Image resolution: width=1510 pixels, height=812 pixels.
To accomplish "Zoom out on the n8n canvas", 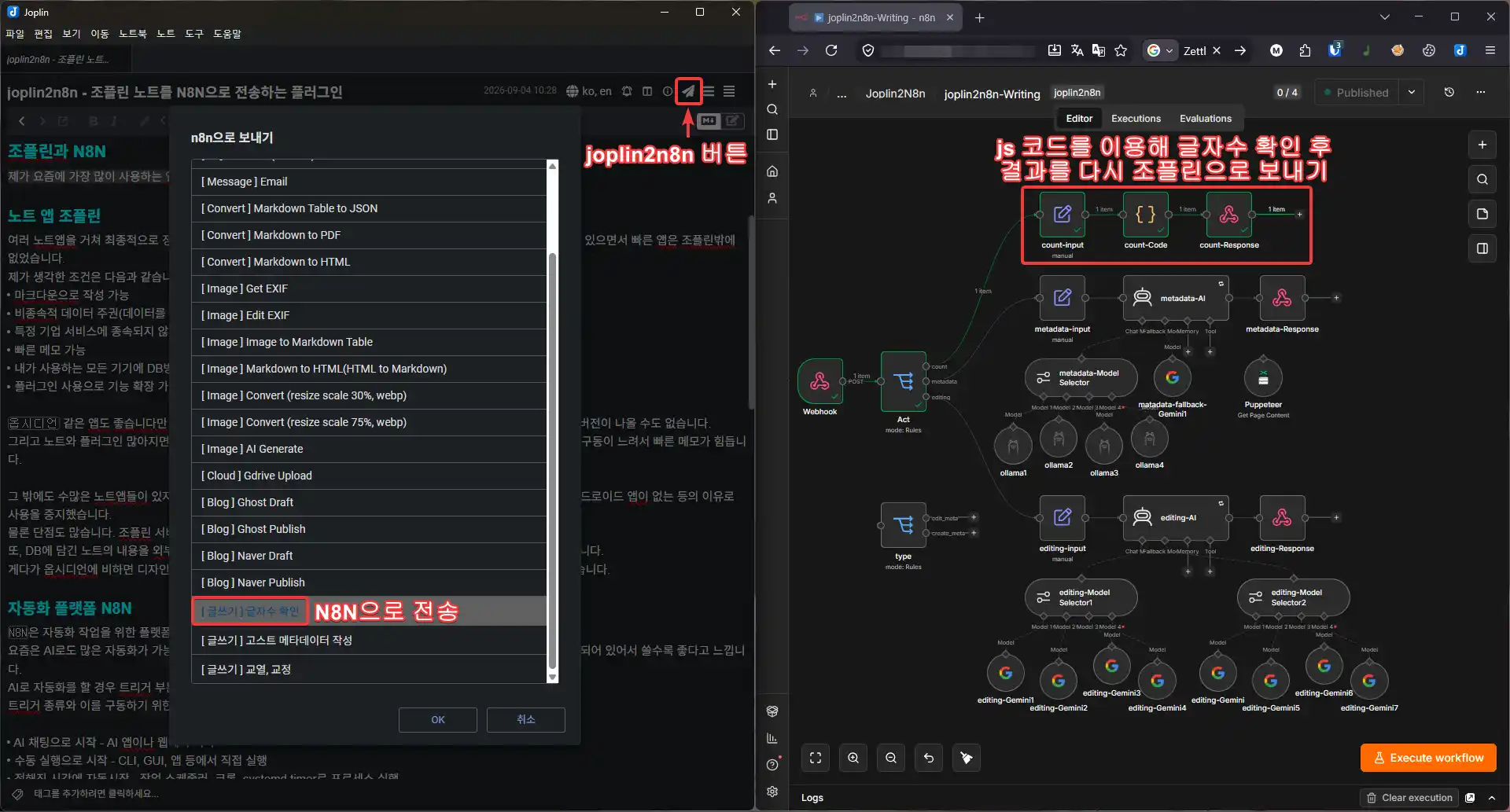I will [891, 758].
